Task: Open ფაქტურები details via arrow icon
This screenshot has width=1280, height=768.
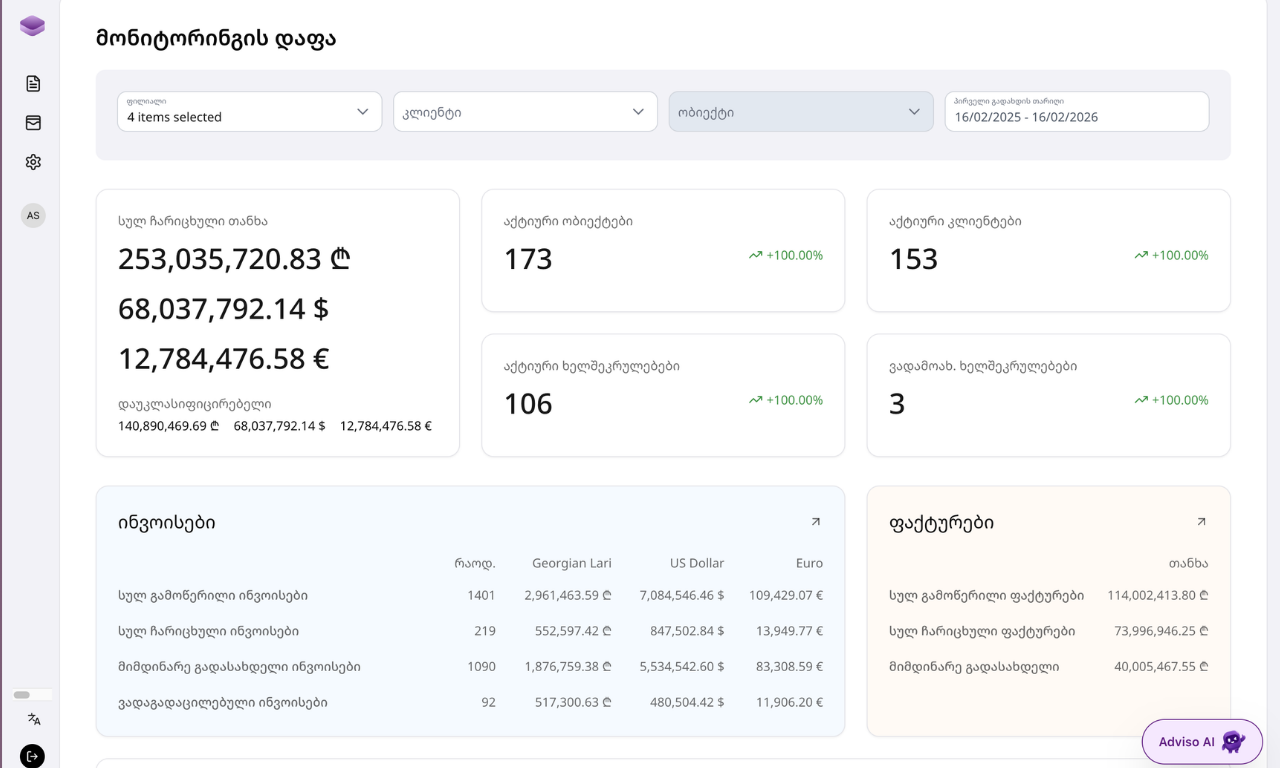Action: point(1201,522)
